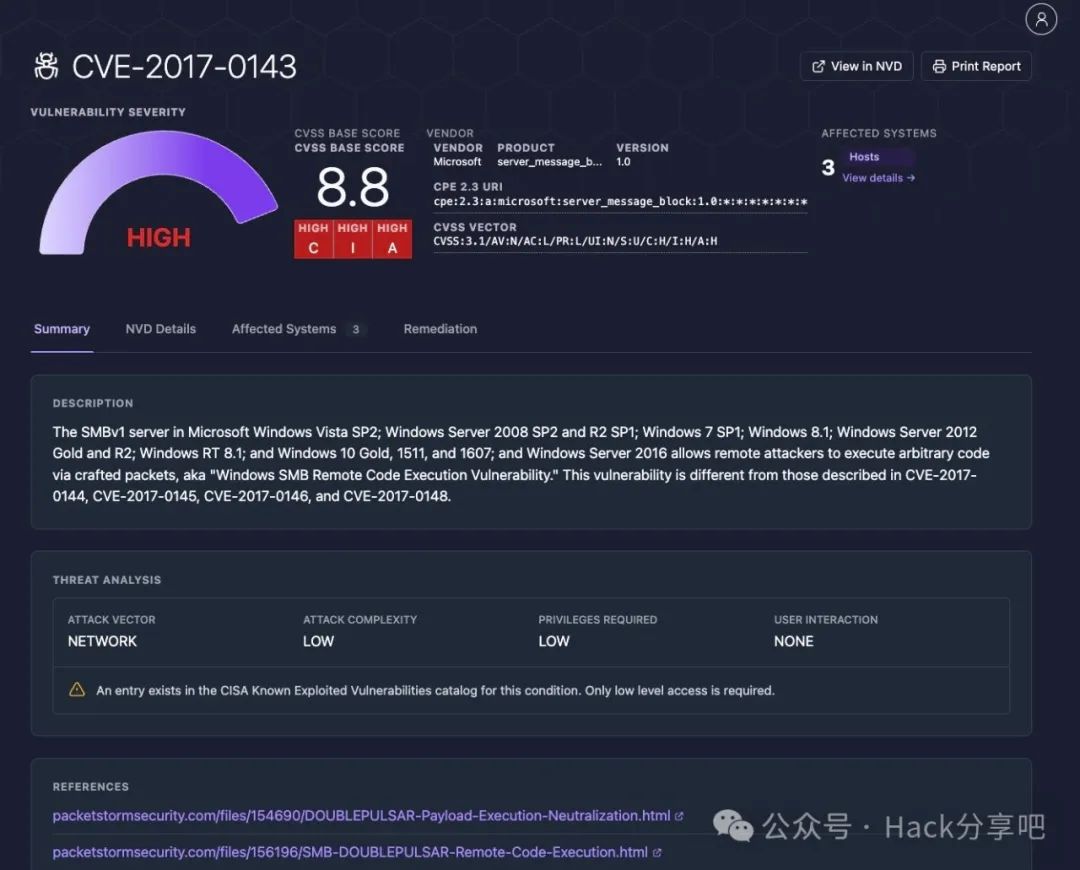This screenshot has width=1080, height=870.
Task: Click the purple Hosts badge
Action: (x=864, y=157)
